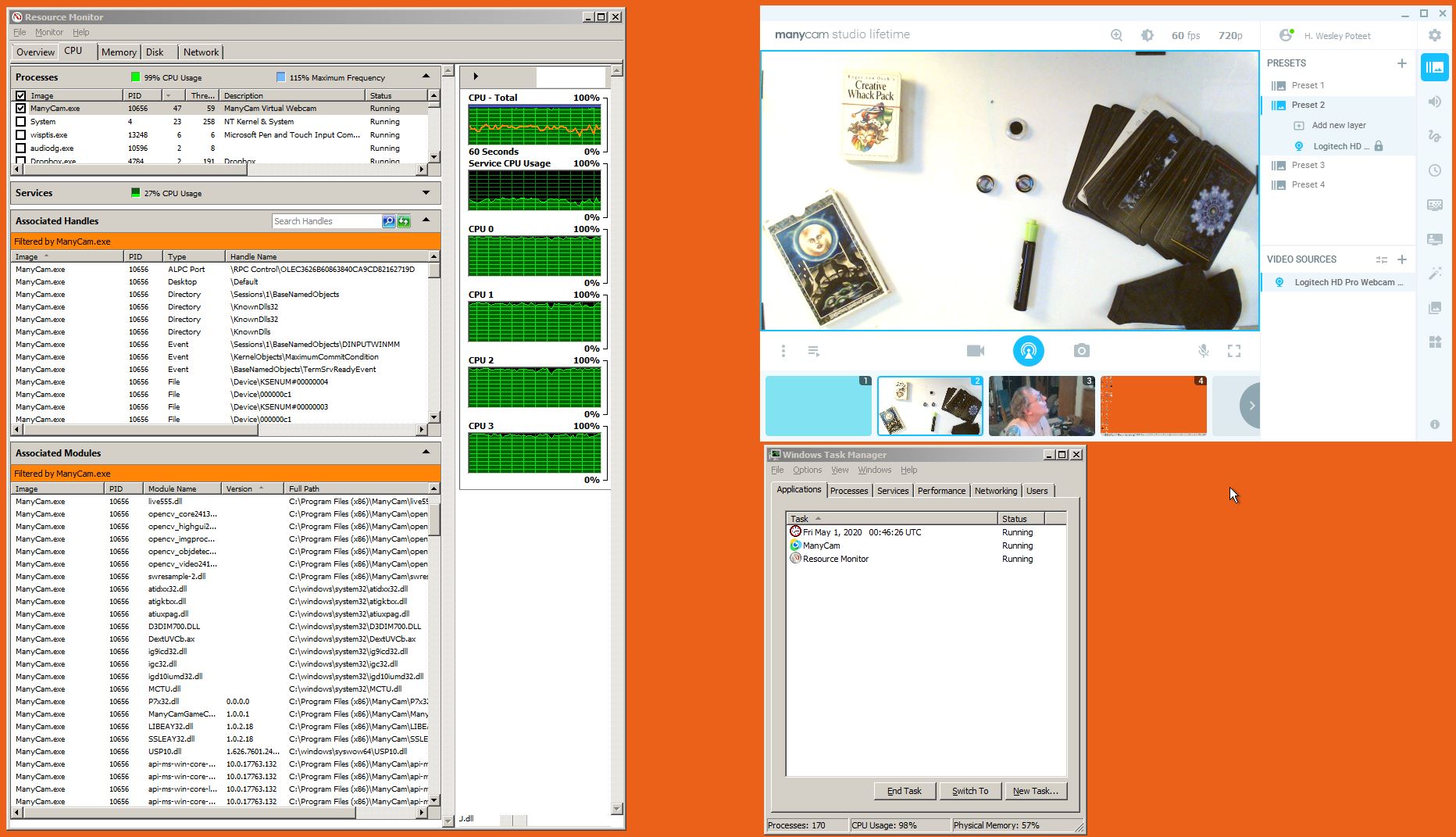Viewport: 1456px width, 837px height.
Task: Open the Options menu in Task Manager
Action: pyautogui.click(x=807, y=470)
